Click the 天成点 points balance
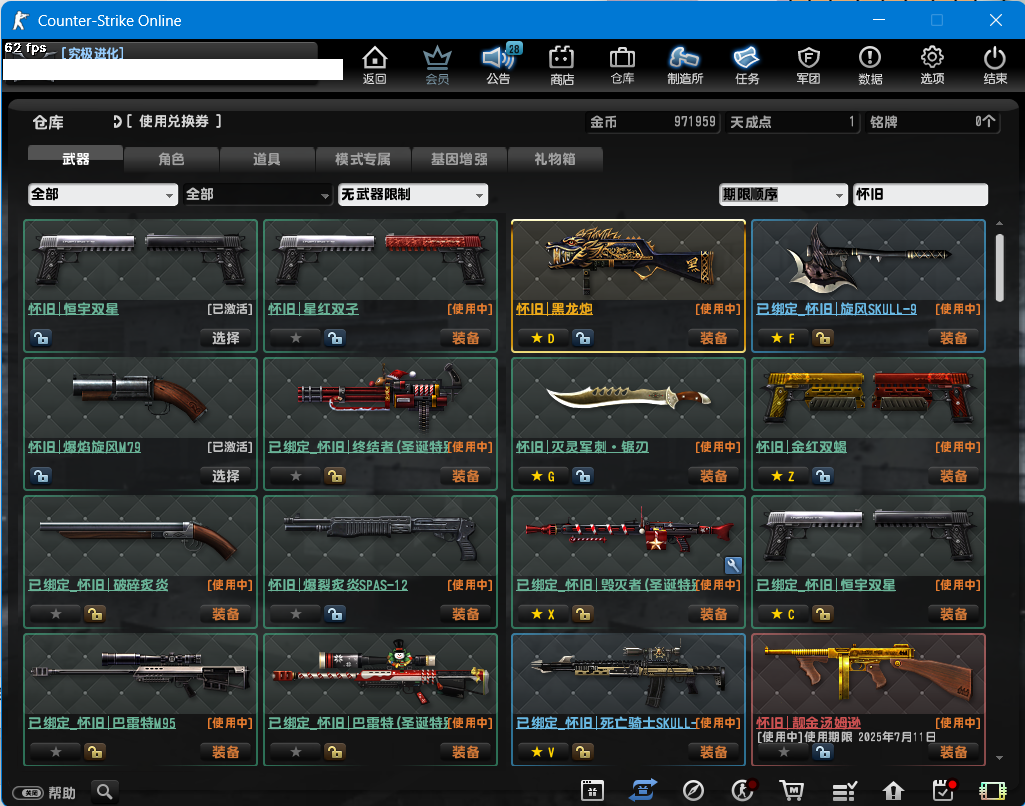Viewport: 1025px width, 806px height. tap(792, 122)
